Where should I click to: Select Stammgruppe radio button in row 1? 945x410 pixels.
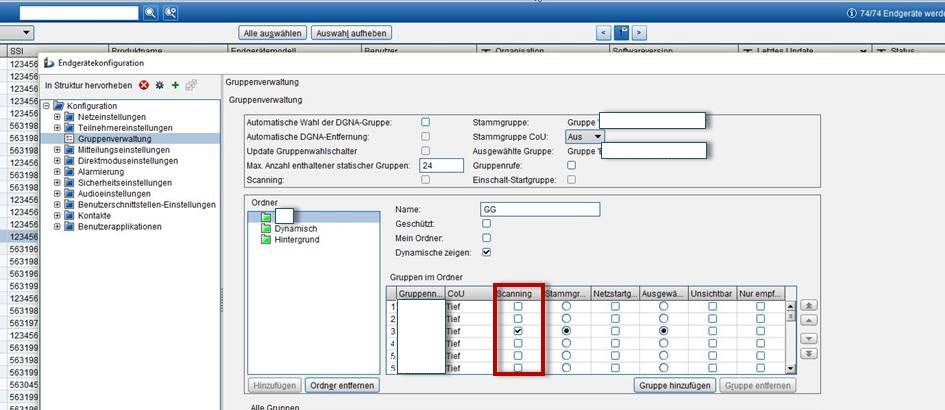(567, 306)
